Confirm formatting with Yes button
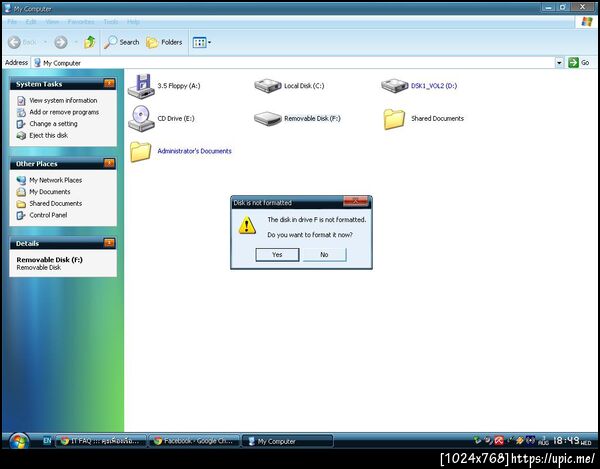This screenshot has height=469, width=600. click(x=277, y=255)
